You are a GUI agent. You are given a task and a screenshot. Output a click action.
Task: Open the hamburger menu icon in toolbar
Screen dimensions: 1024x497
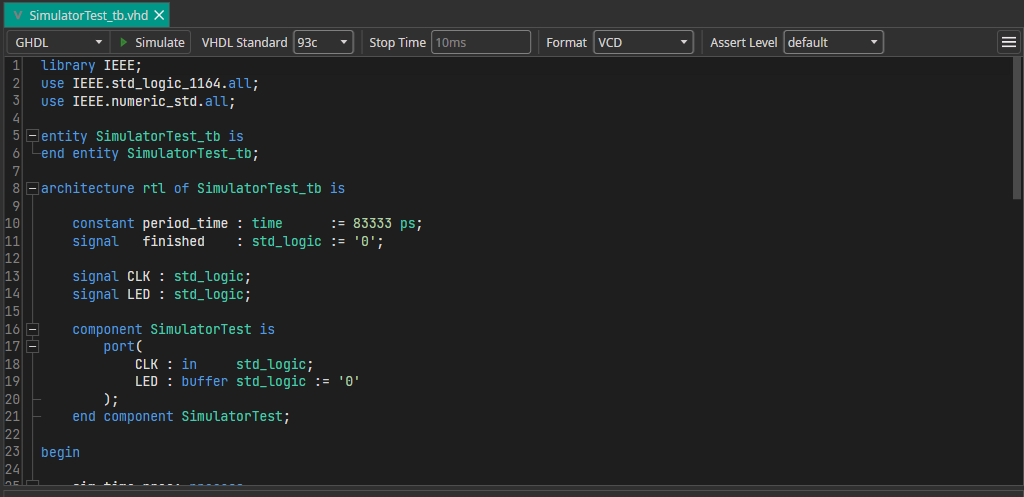[1008, 42]
